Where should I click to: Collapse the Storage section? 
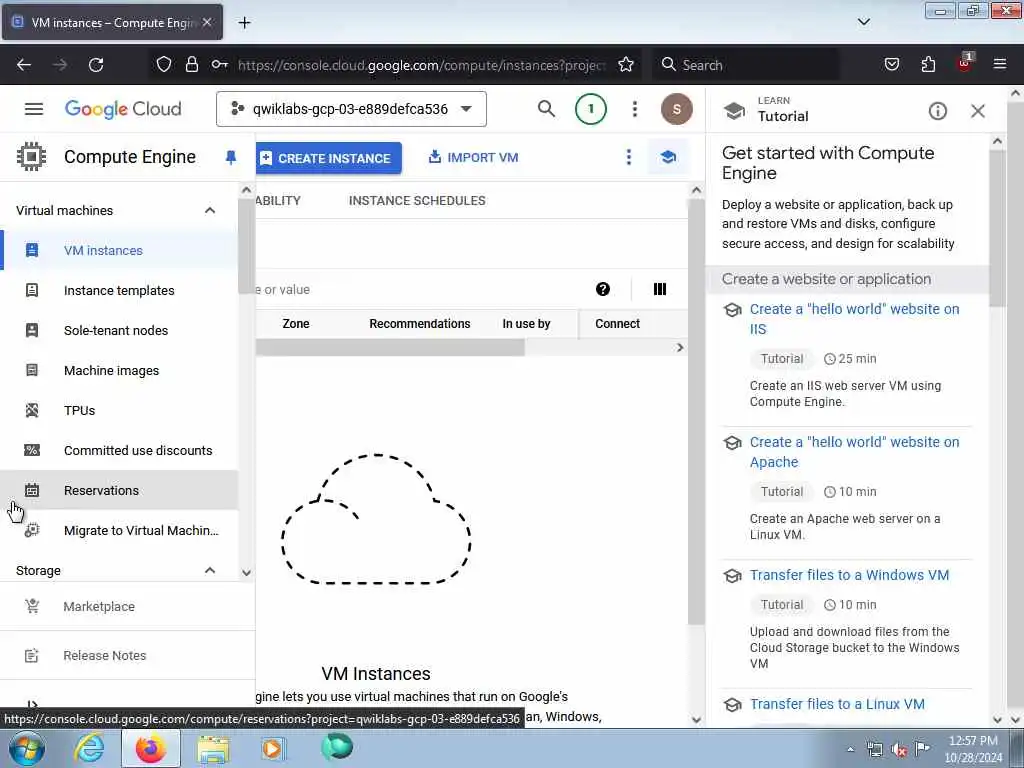pyautogui.click(x=210, y=570)
